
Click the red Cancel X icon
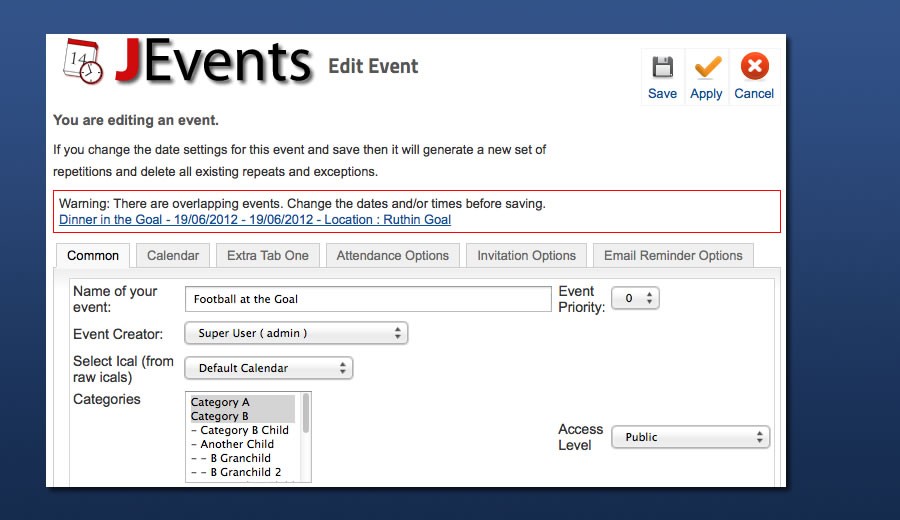pos(754,68)
